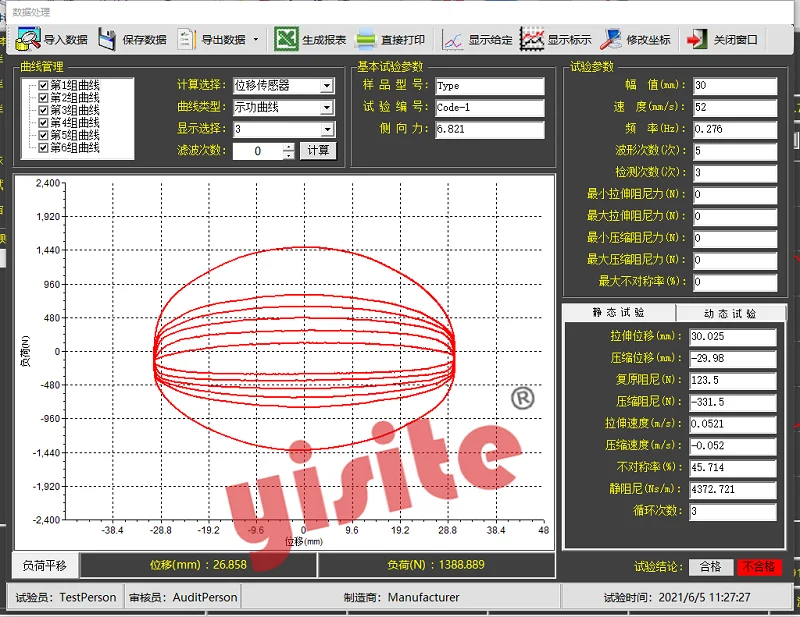The height and width of the screenshot is (617, 800).
Task: Click the 频率(Hz) field showing 0.276
Action: pyautogui.click(x=735, y=130)
